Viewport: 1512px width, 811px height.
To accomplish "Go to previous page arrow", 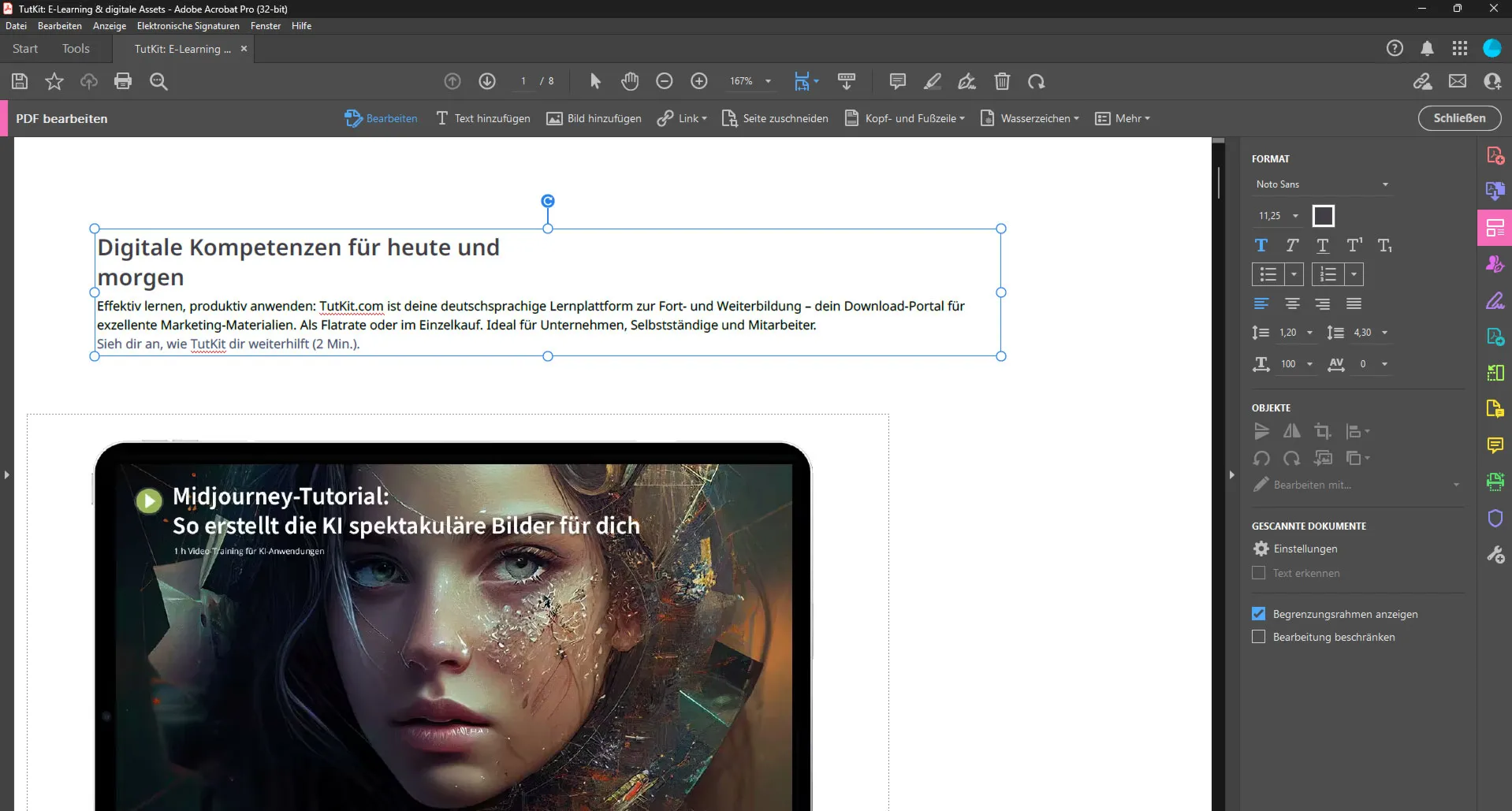I will click(452, 81).
